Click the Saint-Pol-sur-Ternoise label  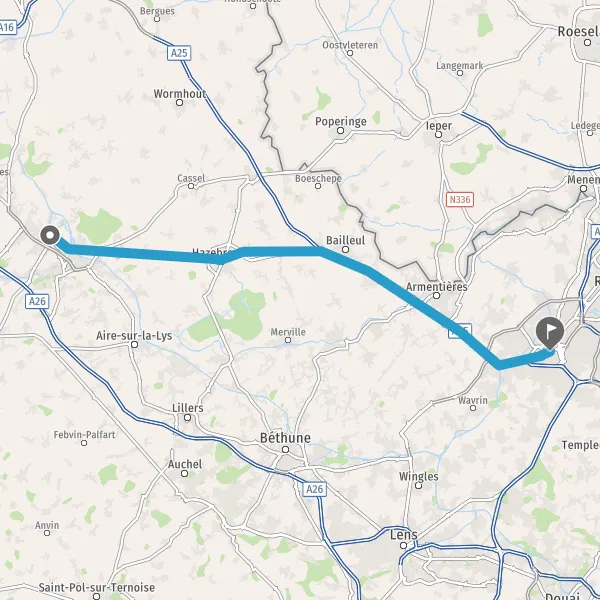97,587
